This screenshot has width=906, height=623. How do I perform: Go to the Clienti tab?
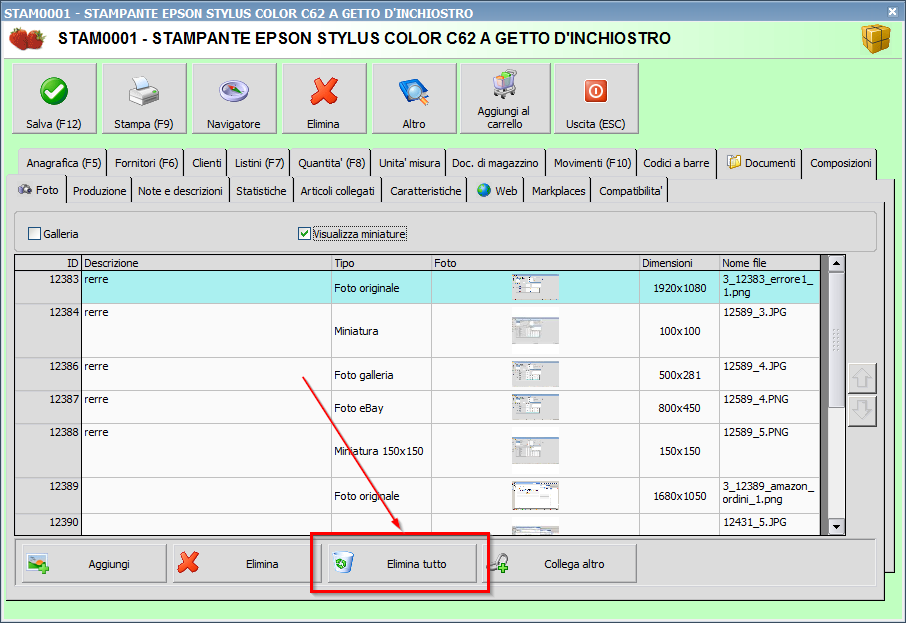pyautogui.click(x=206, y=163)
